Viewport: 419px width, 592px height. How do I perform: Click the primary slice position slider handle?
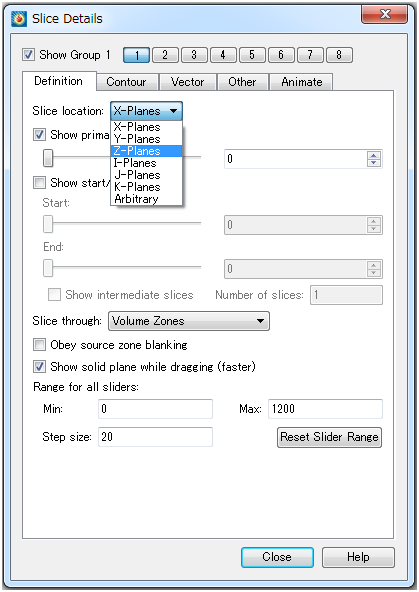(48, 158)
